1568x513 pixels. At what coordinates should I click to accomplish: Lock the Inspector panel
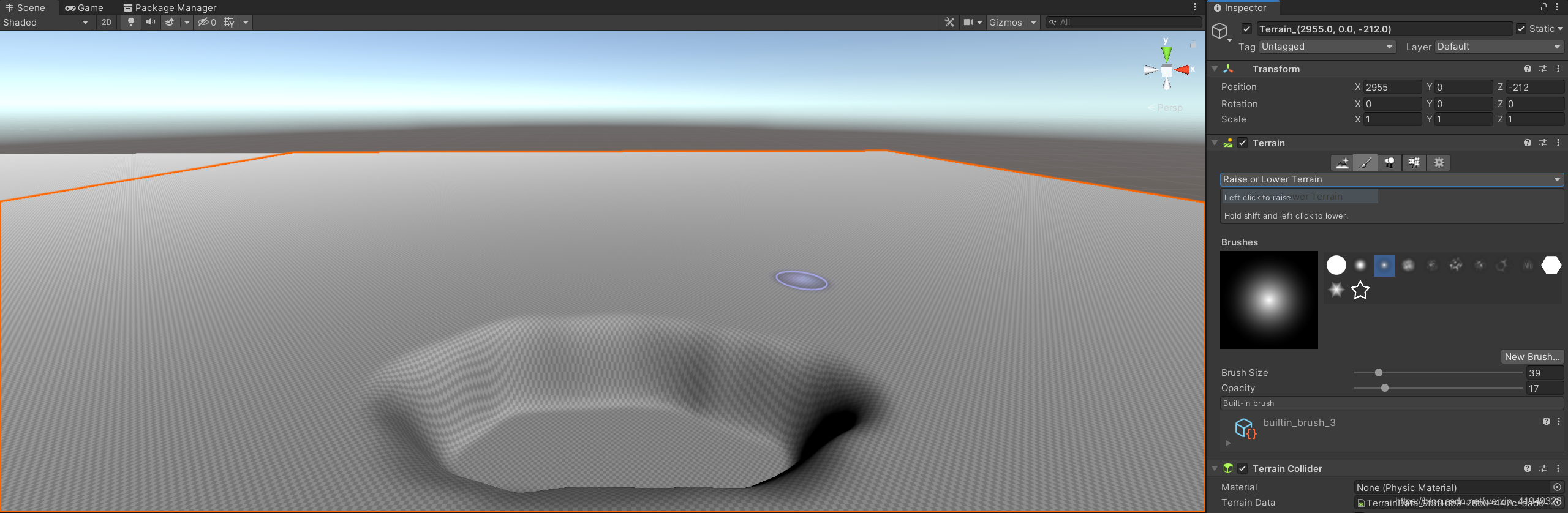click(x=1544, y=7)
